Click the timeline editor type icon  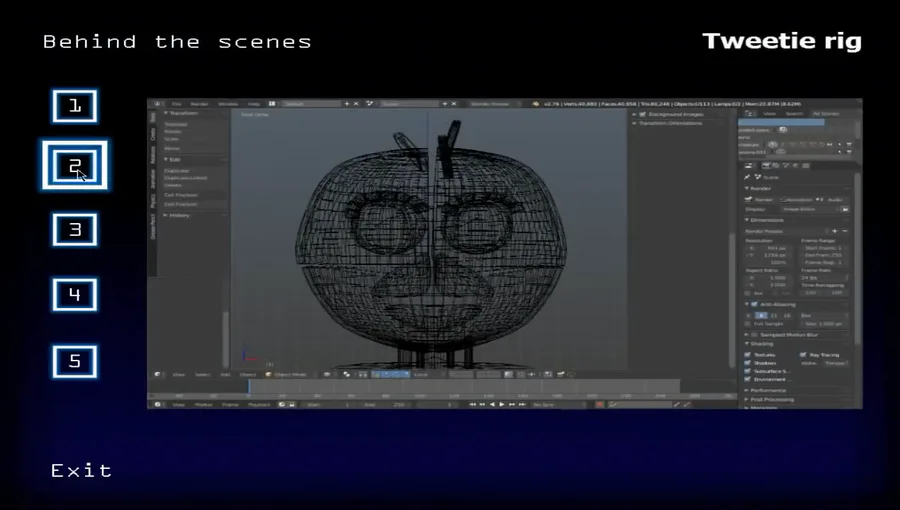click(x=157, y=404)
